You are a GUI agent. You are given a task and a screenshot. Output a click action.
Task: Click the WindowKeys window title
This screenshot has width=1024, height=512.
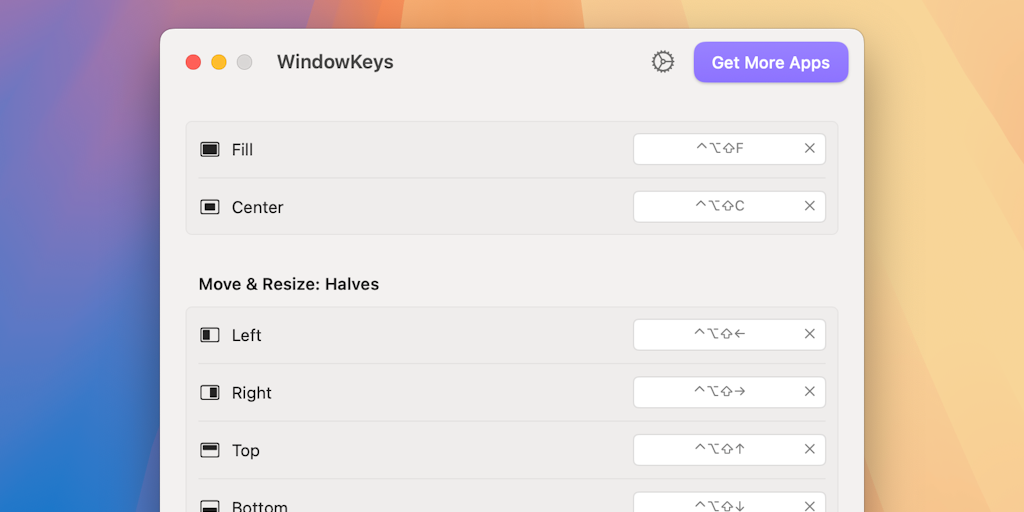pyautogui.click(x=335, y=62)
